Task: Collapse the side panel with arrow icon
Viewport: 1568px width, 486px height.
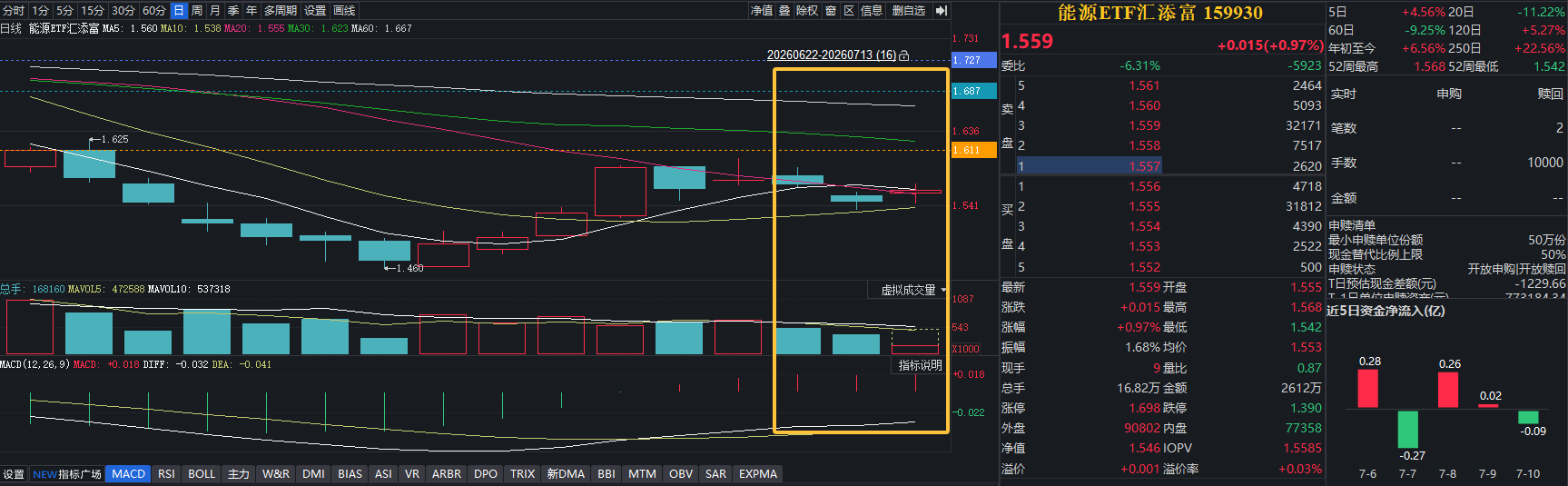Action: point(942,11)
